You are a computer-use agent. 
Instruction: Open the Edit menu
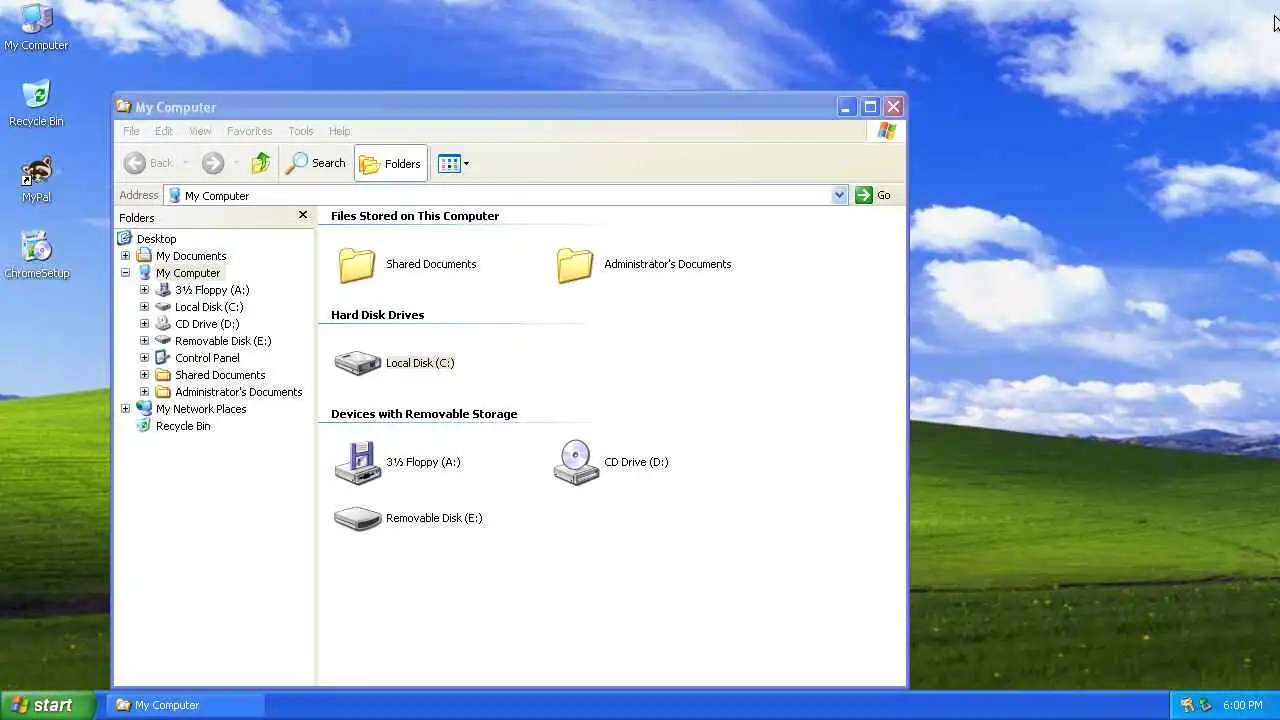pyautogui.click(x=164, y=131)
